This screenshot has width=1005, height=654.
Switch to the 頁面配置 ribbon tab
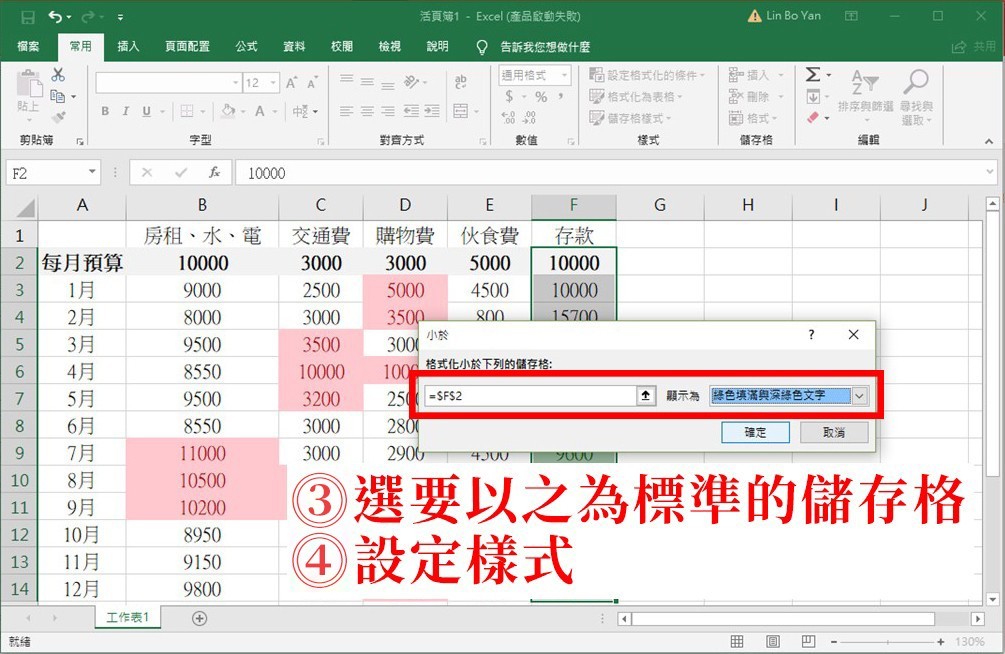tap(187, 46)
